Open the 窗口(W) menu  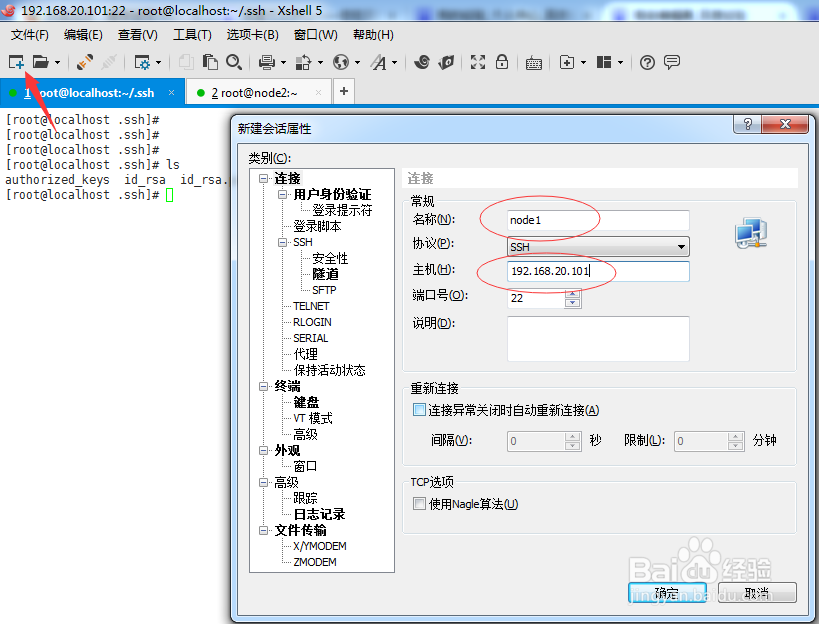pos(315,35)
